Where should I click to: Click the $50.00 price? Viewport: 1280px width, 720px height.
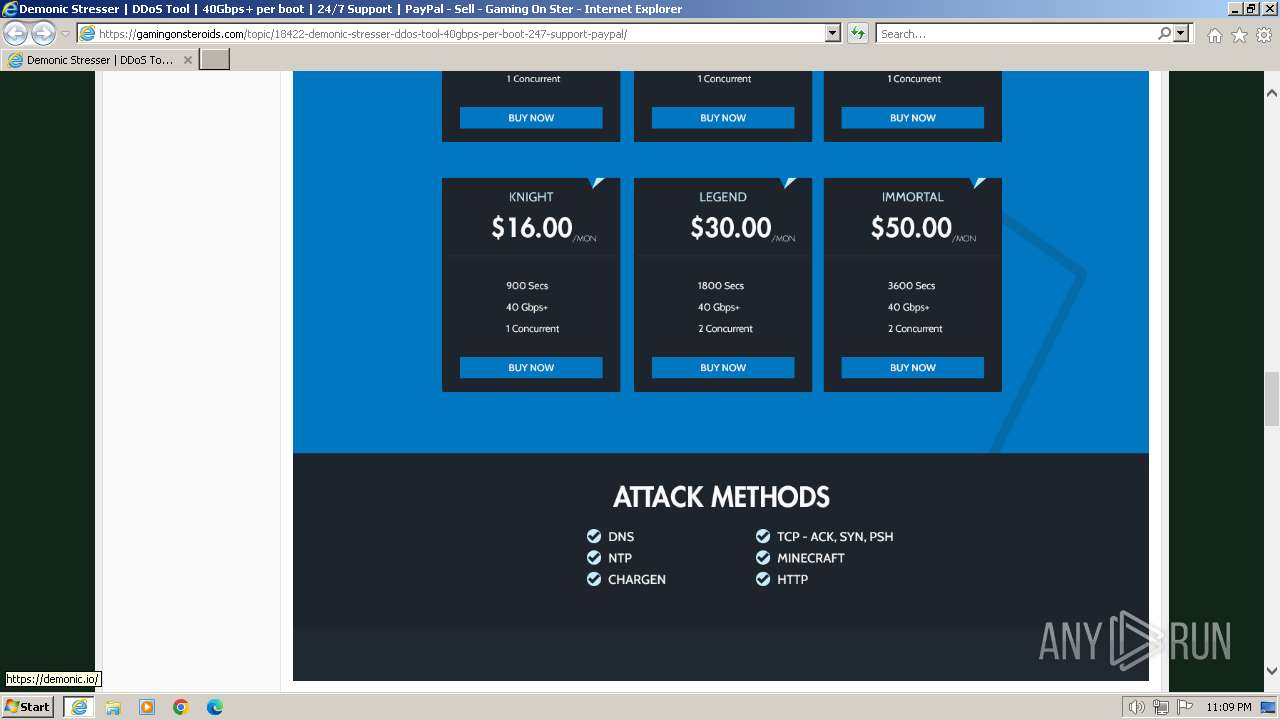click(911, 228)
